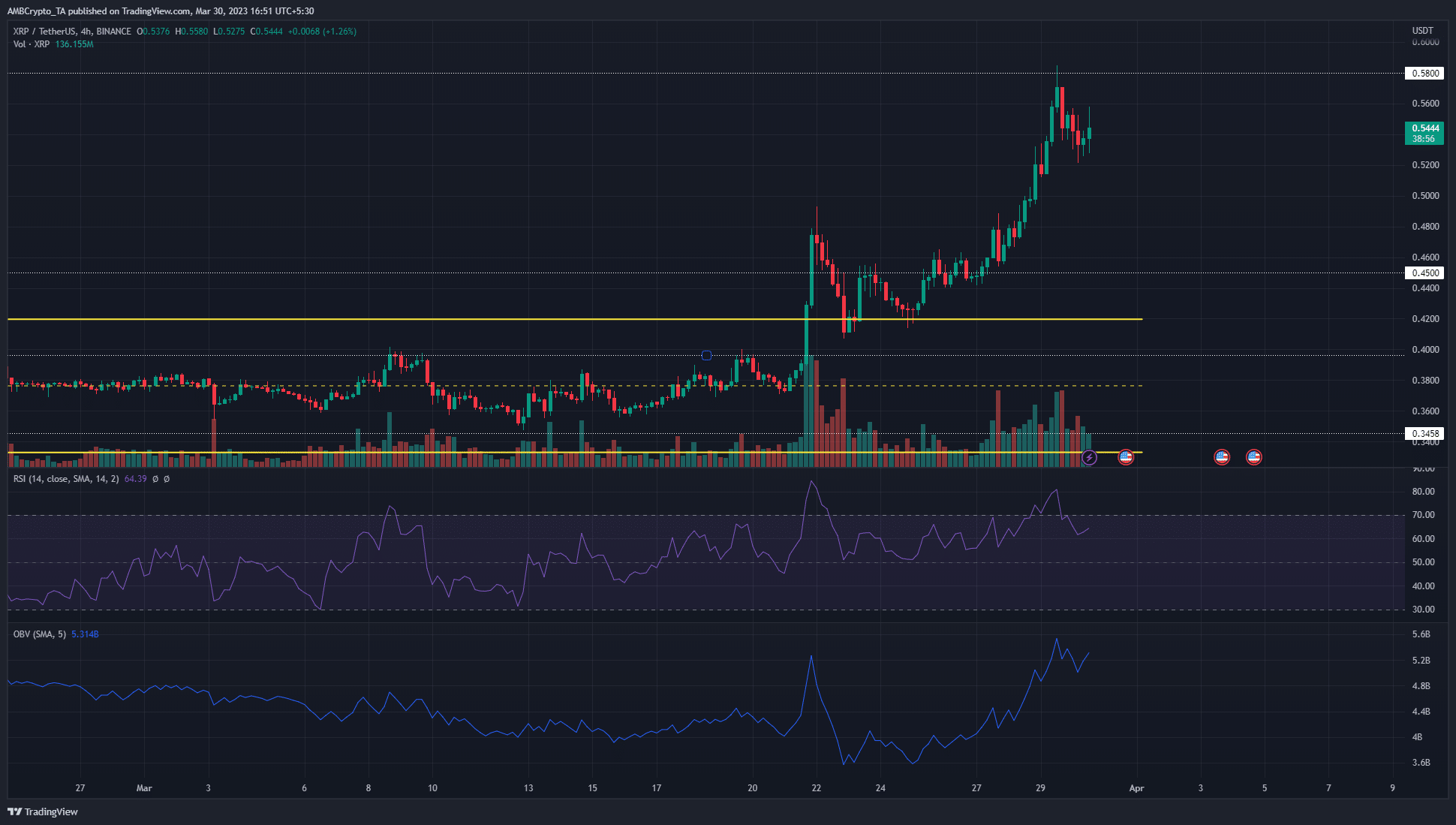1456x825 pixels.
Task: Select the yellow horizontal line at 0.4200
Action: (525, 318)
